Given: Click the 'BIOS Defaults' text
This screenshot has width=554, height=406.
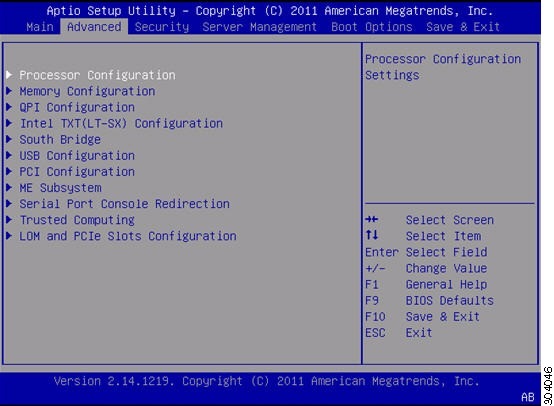Looking at the screenshot, I should 450,301.
